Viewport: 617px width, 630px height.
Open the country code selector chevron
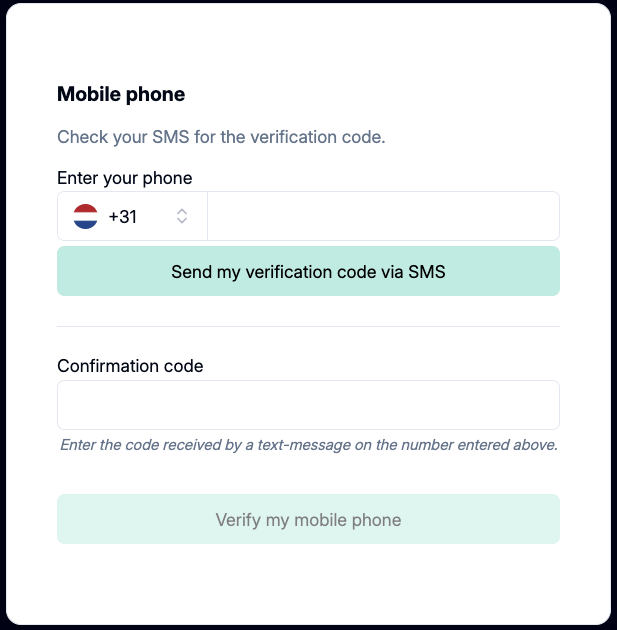pos(182,216)
